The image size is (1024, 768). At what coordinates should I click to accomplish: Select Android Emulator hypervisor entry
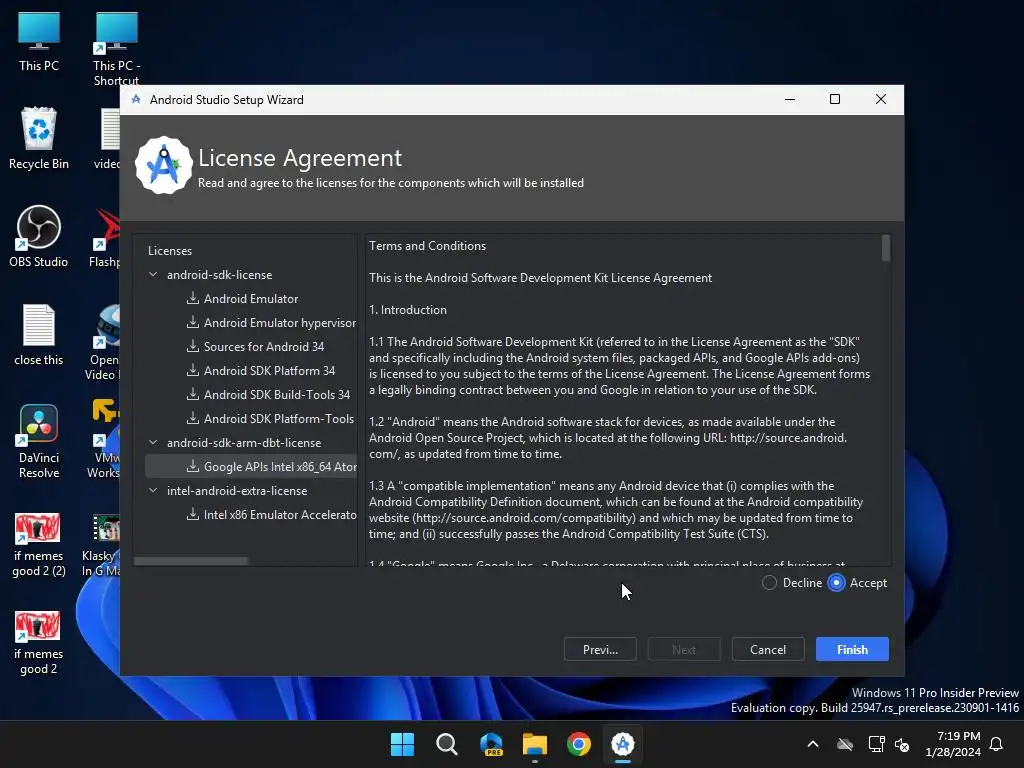(280, 323)
